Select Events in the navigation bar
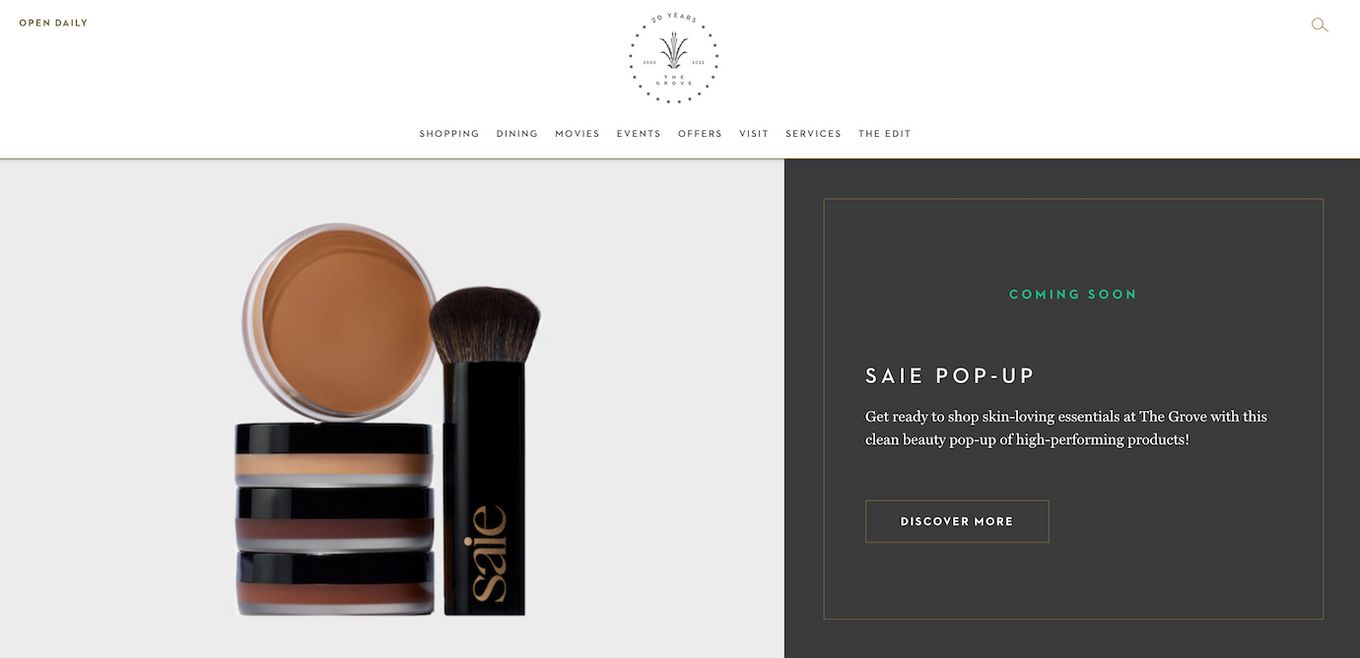 coord(638,134)
